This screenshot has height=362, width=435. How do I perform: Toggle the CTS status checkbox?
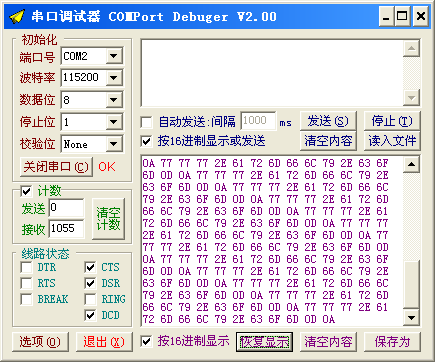point(90,267)
